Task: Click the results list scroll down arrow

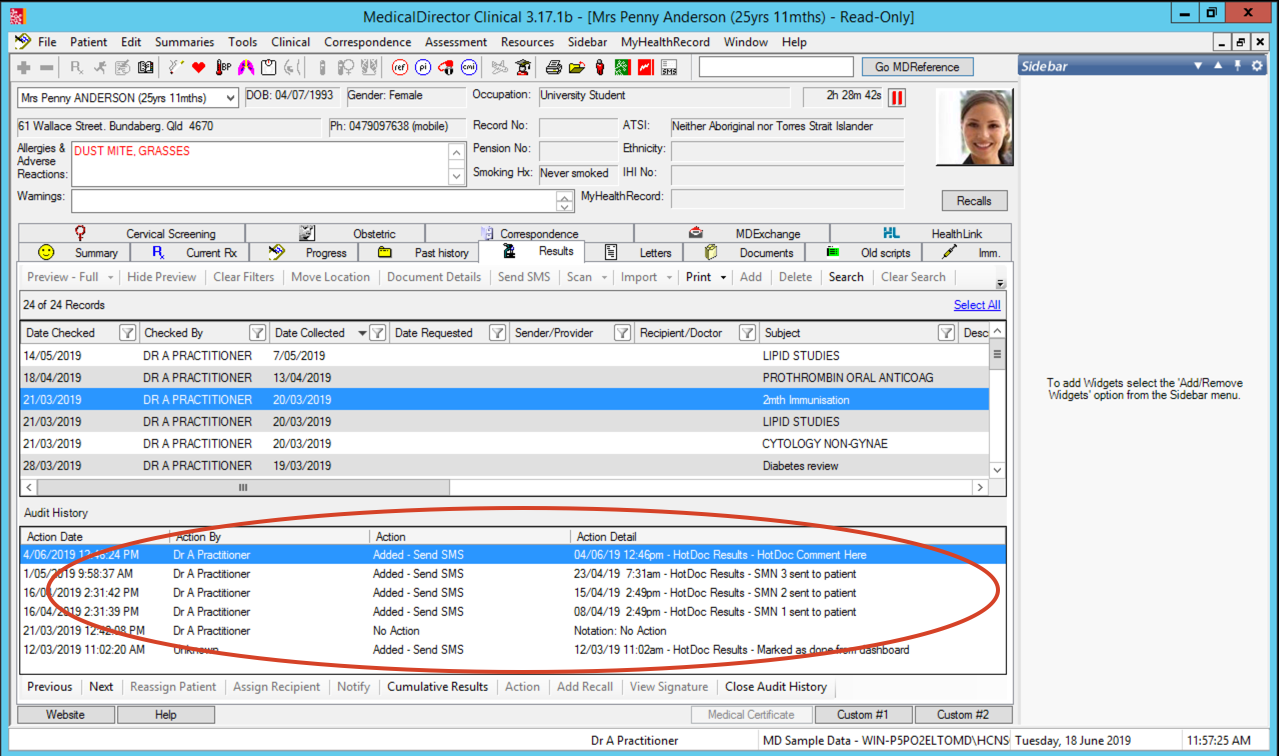Action: click(x=997, y=468)
